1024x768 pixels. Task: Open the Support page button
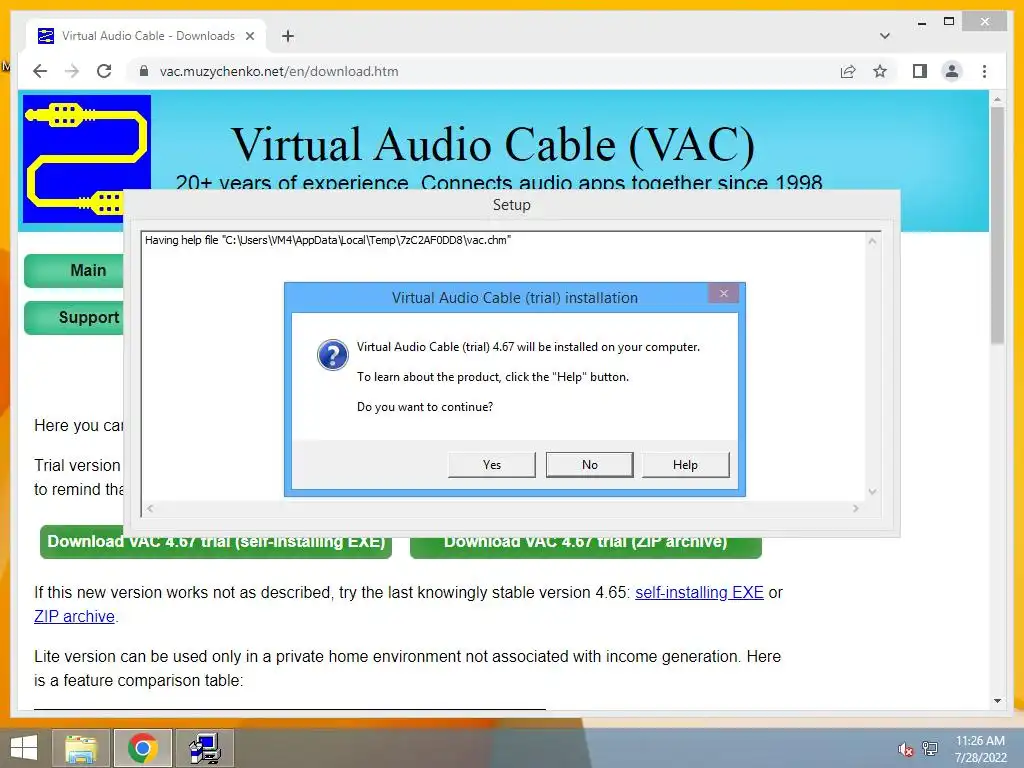[x=74, y=317]
